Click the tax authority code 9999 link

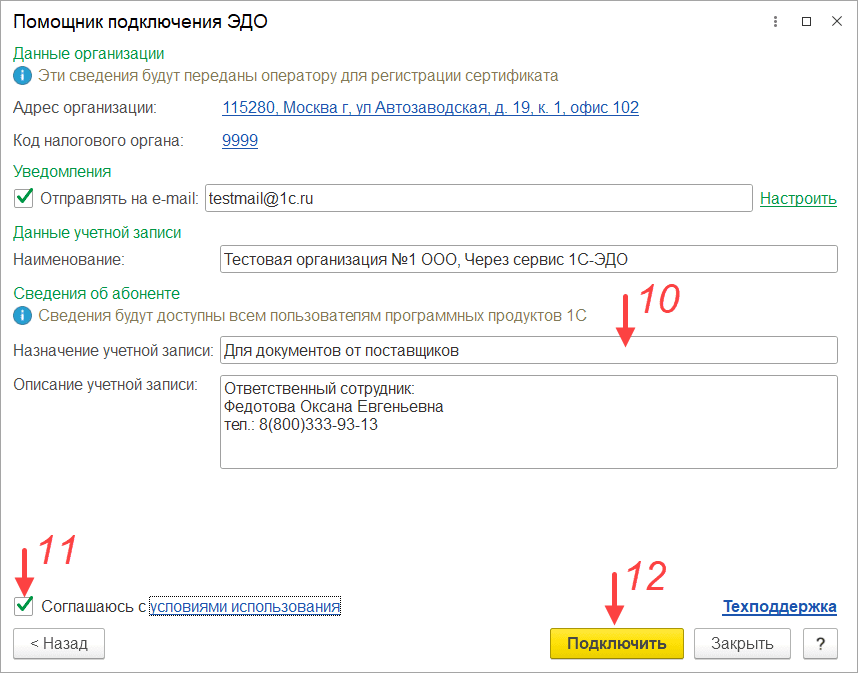pyautogui.click(x=240, y=141)
